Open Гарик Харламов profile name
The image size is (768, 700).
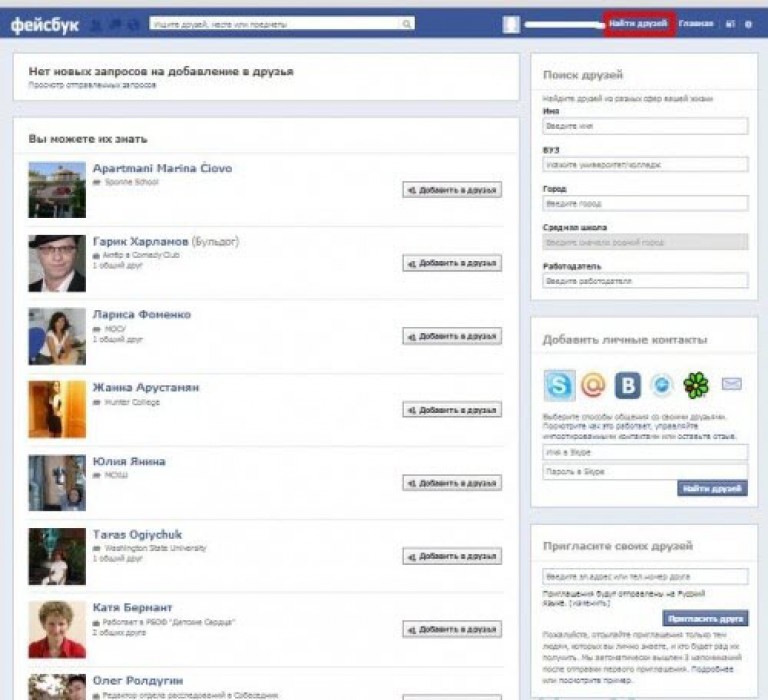pos(141,241)
